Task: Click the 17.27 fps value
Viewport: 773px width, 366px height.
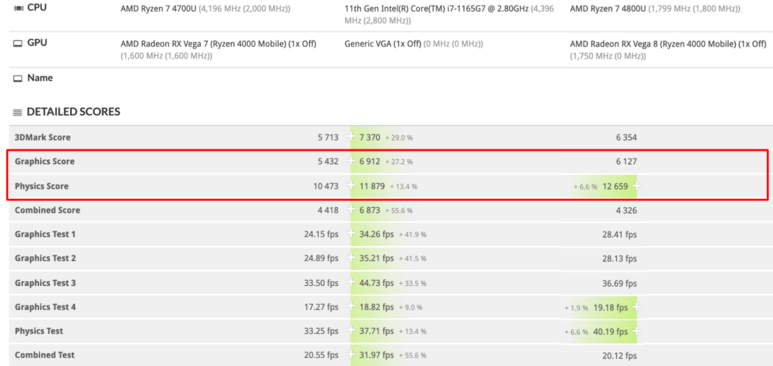Action: coord(321,307)
